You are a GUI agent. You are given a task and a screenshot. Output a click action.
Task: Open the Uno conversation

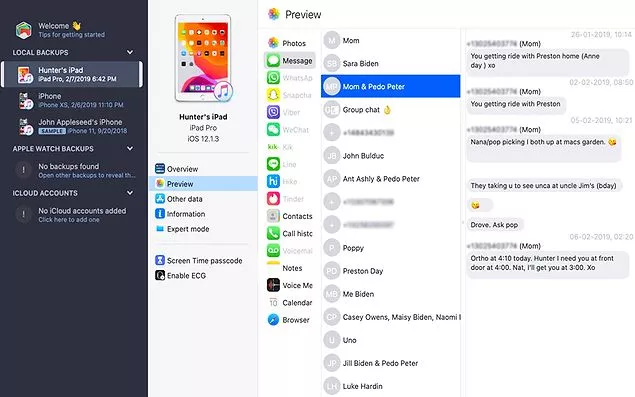pos(391,340)
